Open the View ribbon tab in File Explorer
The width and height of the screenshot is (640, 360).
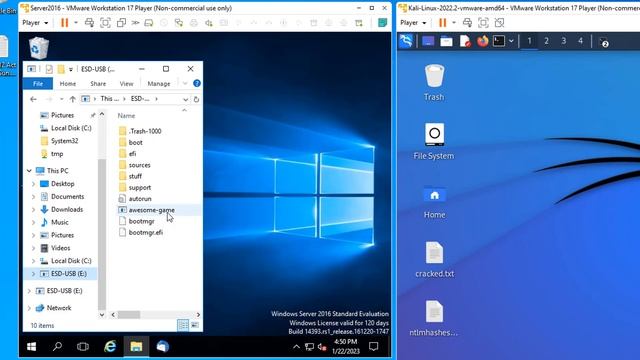point(127,83)
